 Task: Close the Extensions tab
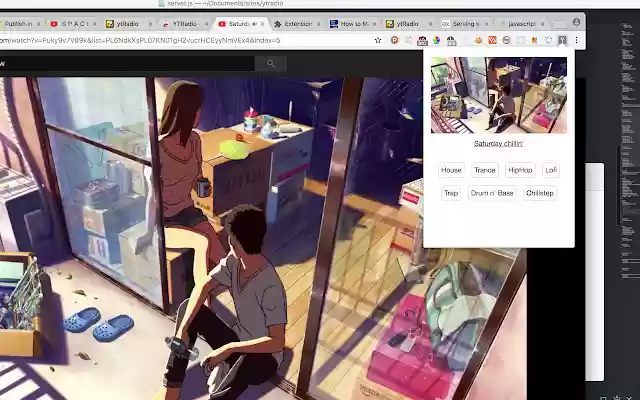(x=318, y=24)
